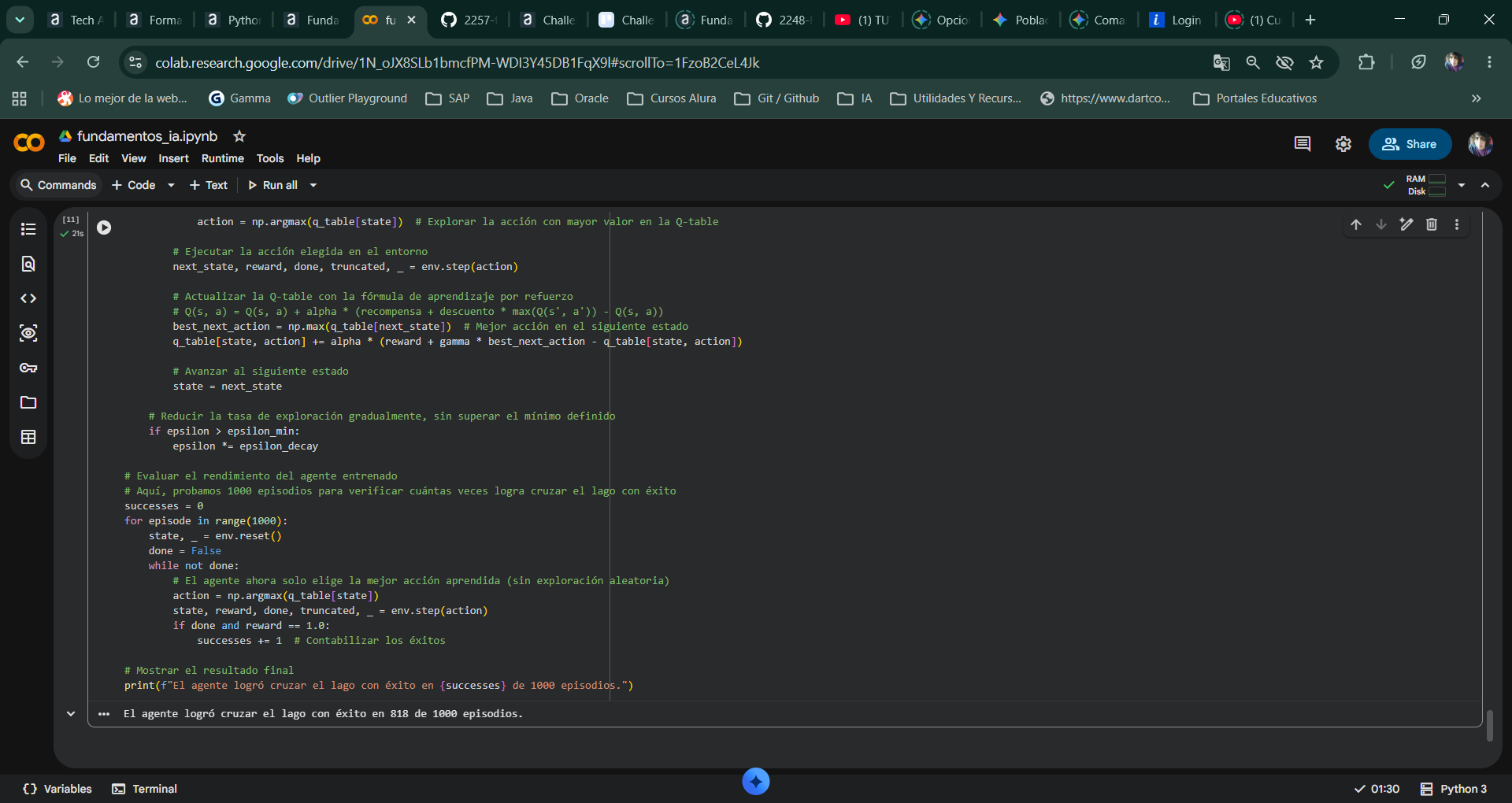Delete the cell using trash icon
This screenshot has height=803, width=1512.
click(x=1432, y=224)
